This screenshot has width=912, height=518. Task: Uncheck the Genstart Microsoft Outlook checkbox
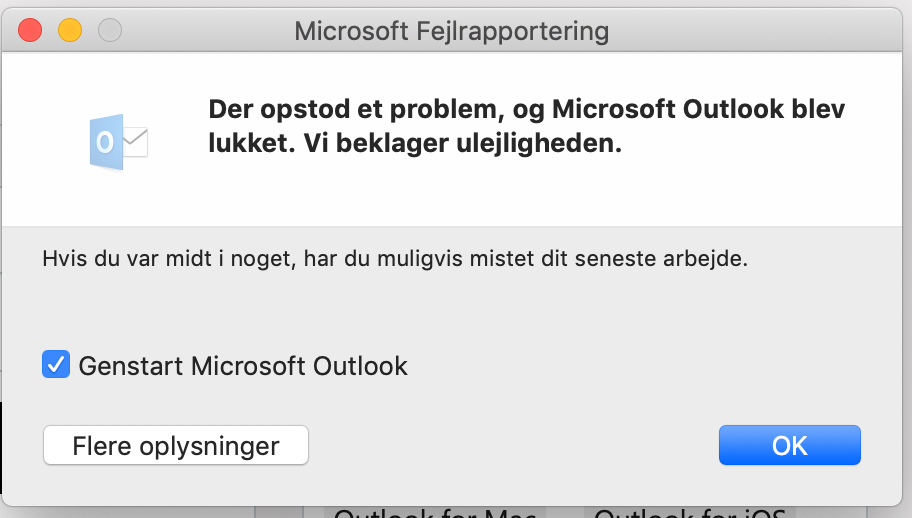coord(56,365)
